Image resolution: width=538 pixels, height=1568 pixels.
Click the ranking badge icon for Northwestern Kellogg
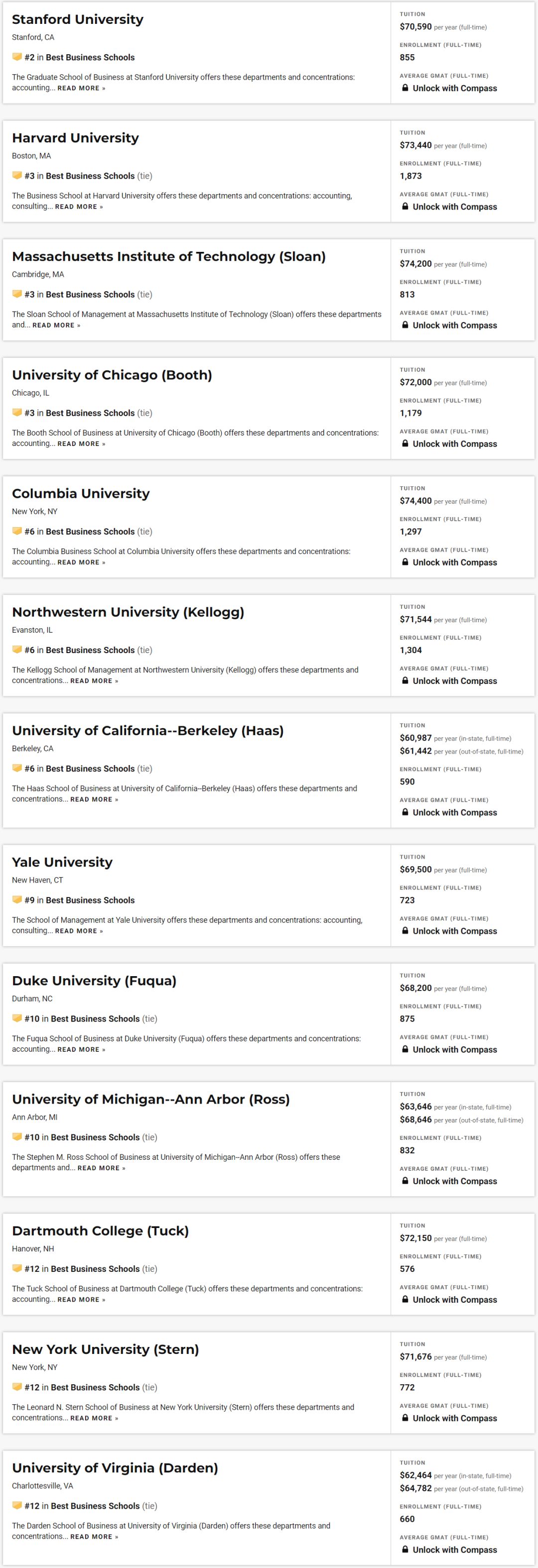(17, 650)
